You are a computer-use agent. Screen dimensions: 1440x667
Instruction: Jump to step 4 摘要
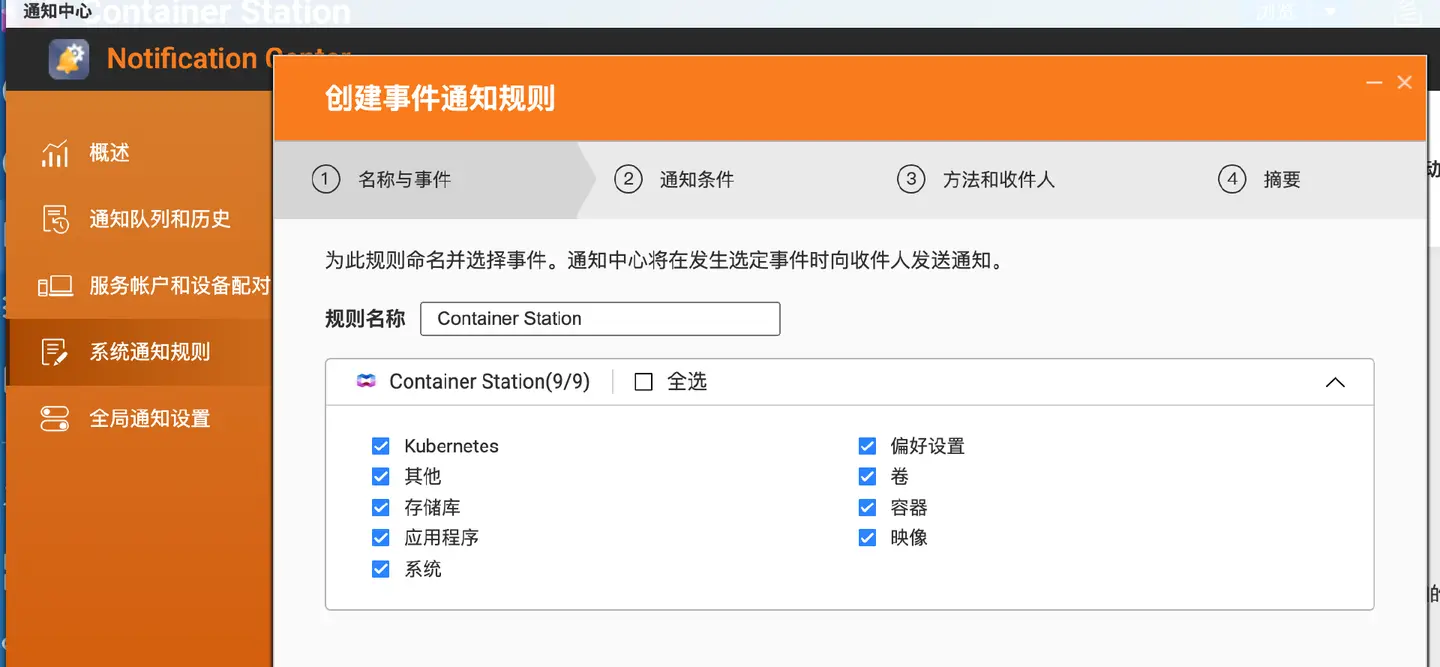pyautogui.click(x=1260, y=180)
